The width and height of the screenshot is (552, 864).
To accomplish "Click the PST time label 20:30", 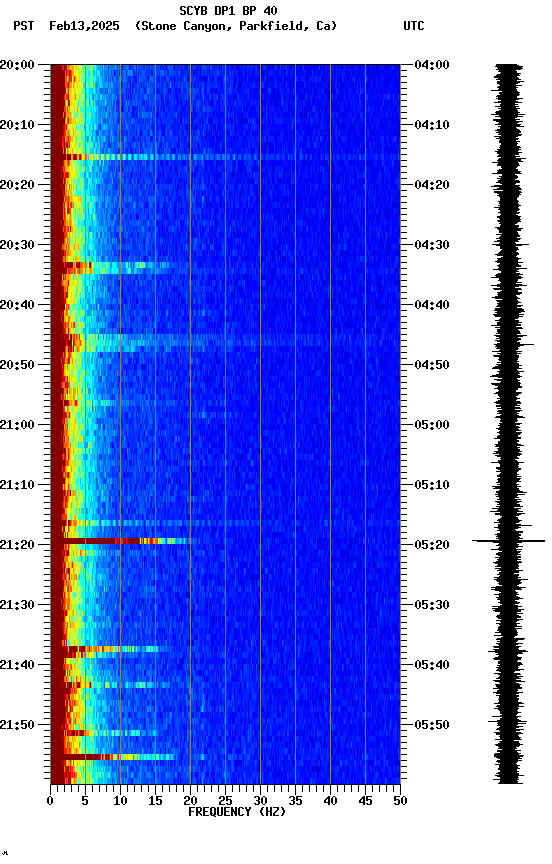I will click(x=17, y=245).
